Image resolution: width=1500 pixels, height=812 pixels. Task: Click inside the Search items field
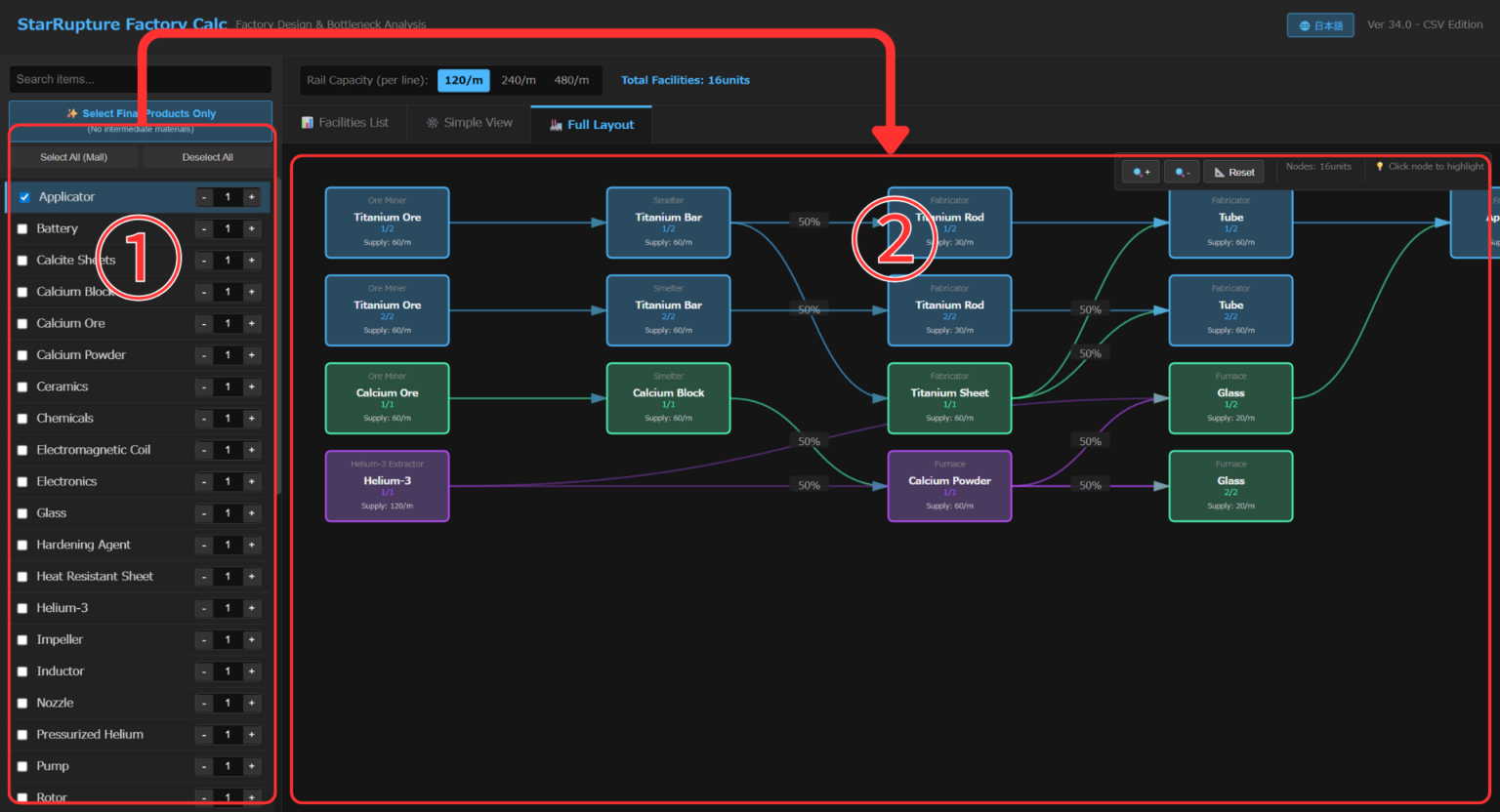tap(140, 79)
